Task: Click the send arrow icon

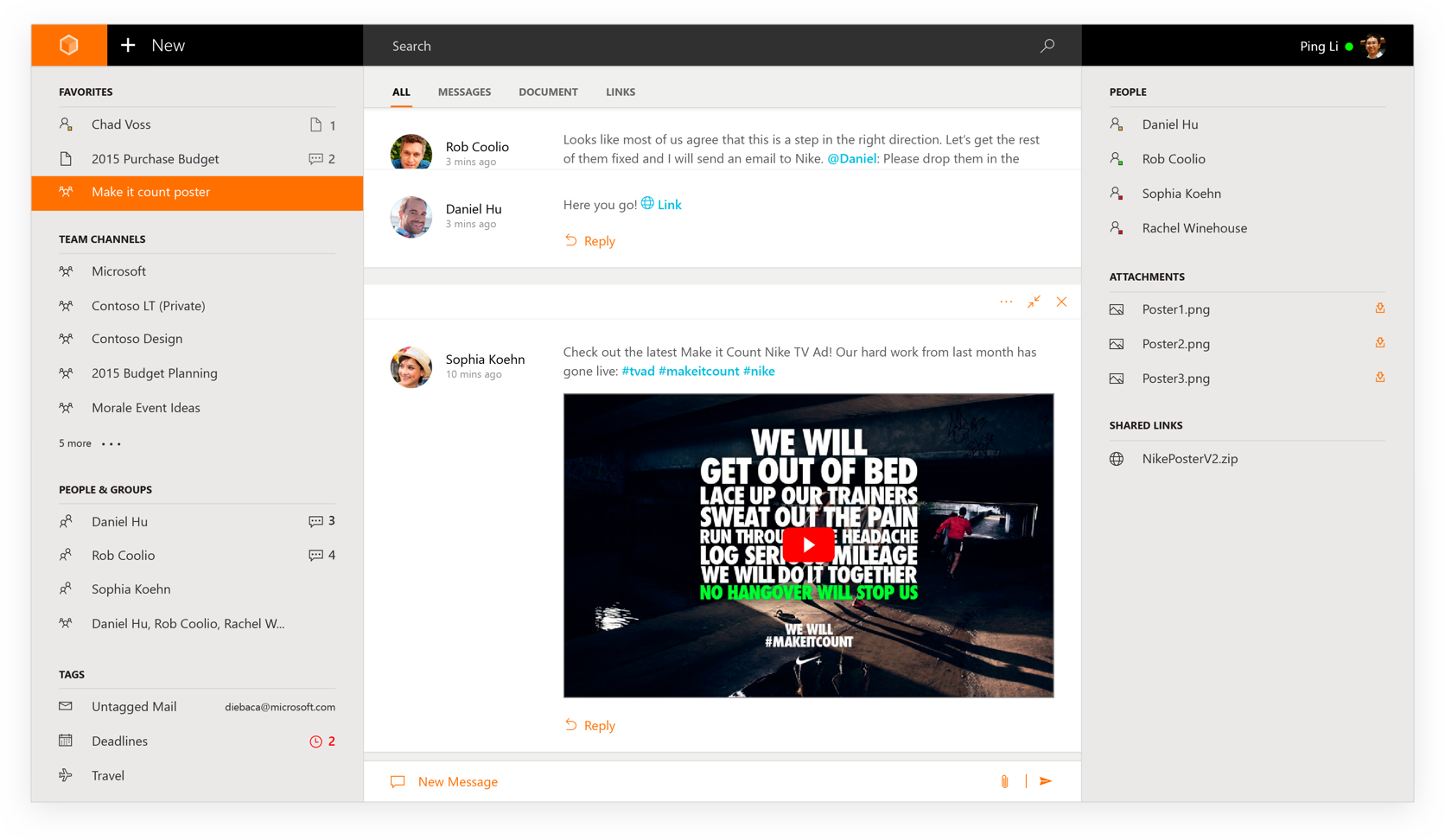Action: click(x=1046, y=781)
